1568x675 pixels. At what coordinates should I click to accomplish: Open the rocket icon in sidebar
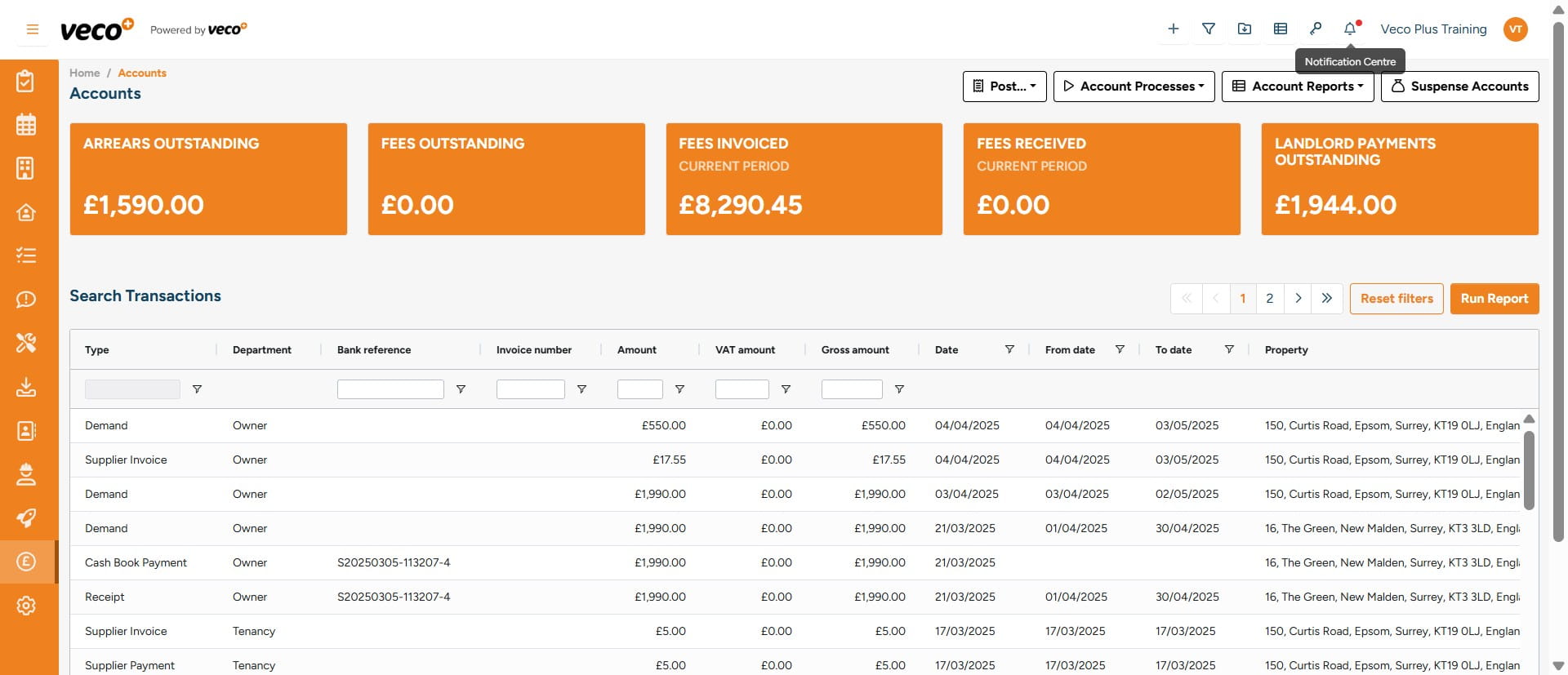pos(26,518)
